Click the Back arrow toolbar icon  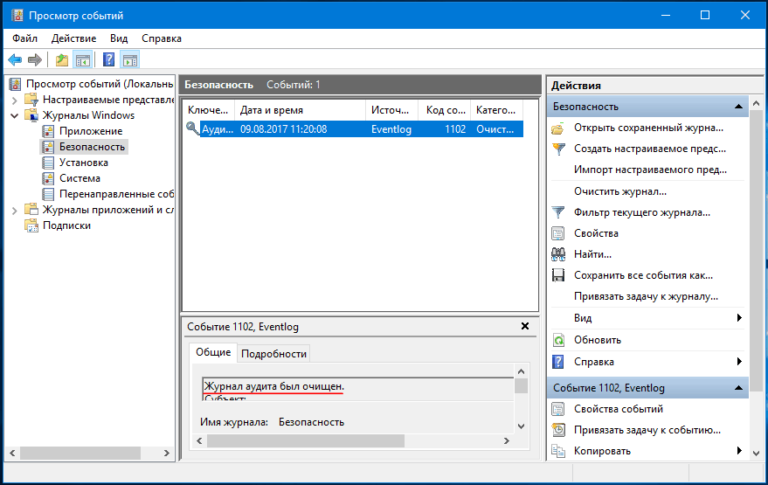coord(15,60)
